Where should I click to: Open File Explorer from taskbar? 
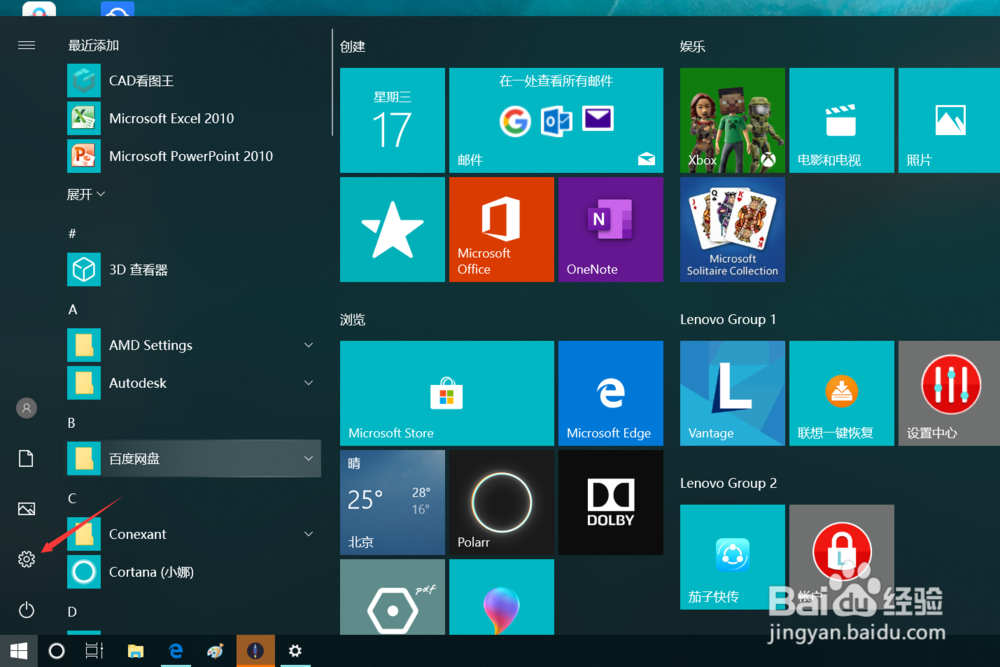coord(135,650)
